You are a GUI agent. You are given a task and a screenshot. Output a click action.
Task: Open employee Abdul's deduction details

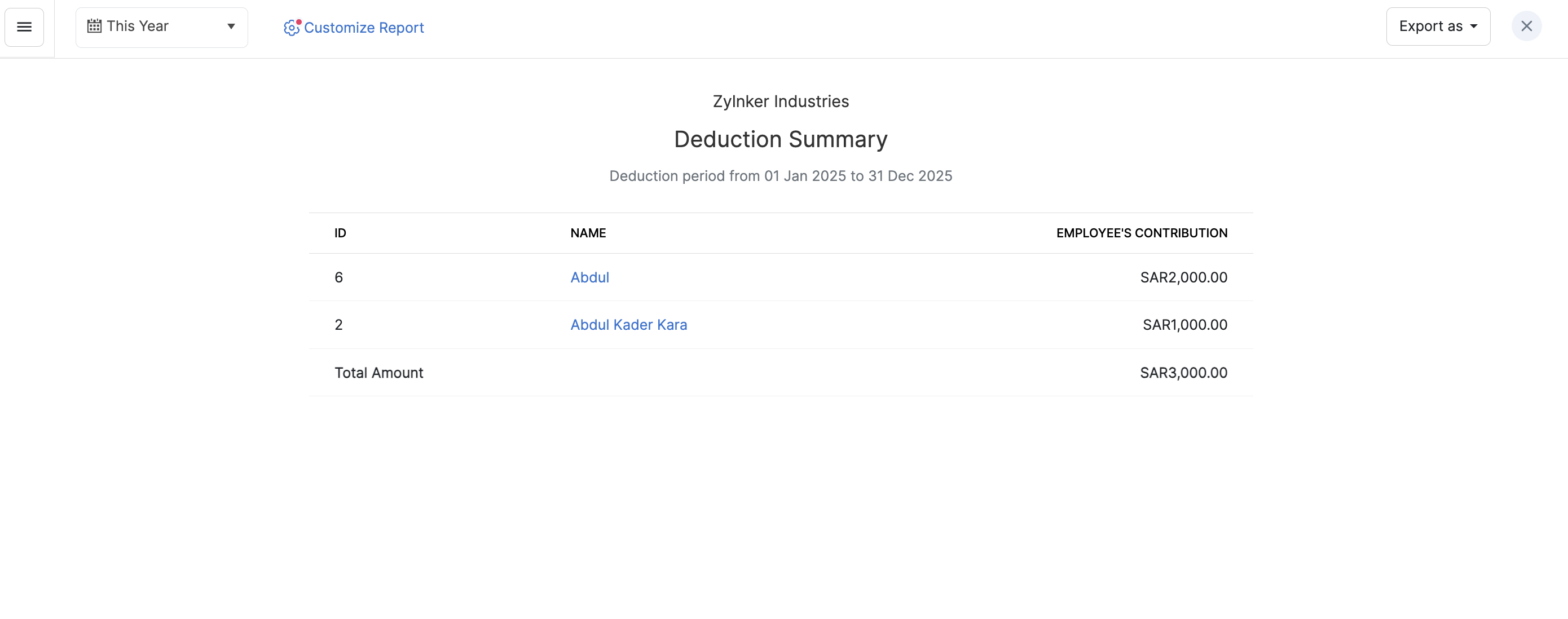tap(589, 277)
